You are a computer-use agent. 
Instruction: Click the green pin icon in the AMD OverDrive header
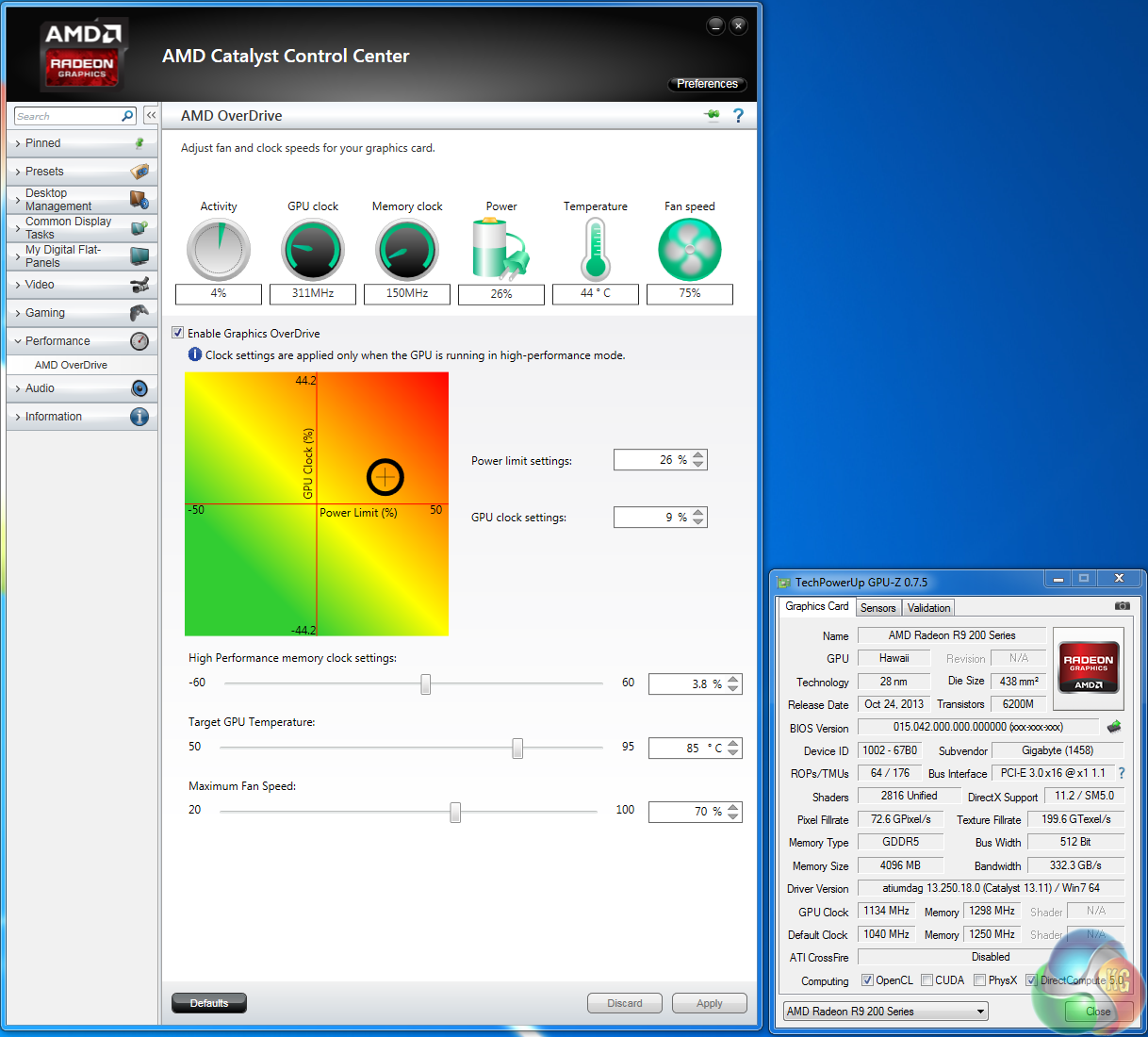tap(712, 115)
